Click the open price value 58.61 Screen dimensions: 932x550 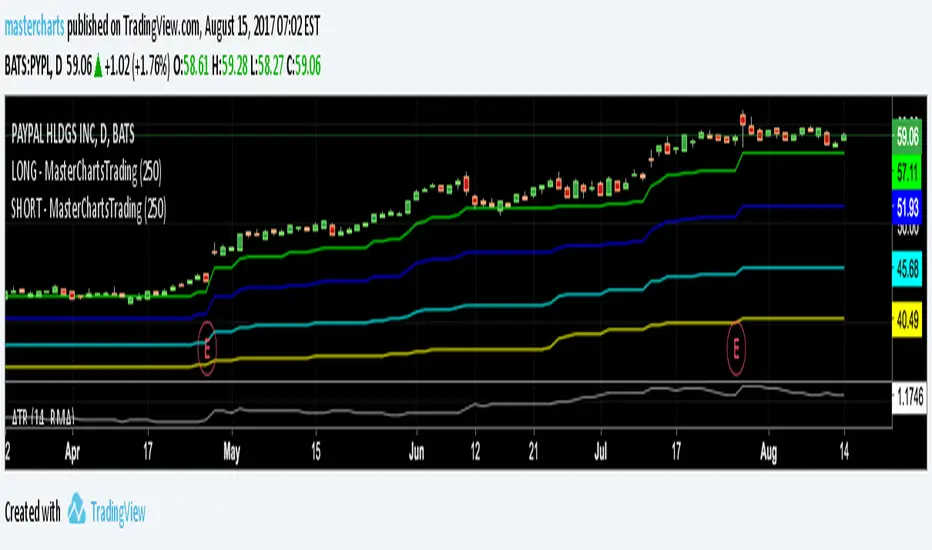[196, 66]
